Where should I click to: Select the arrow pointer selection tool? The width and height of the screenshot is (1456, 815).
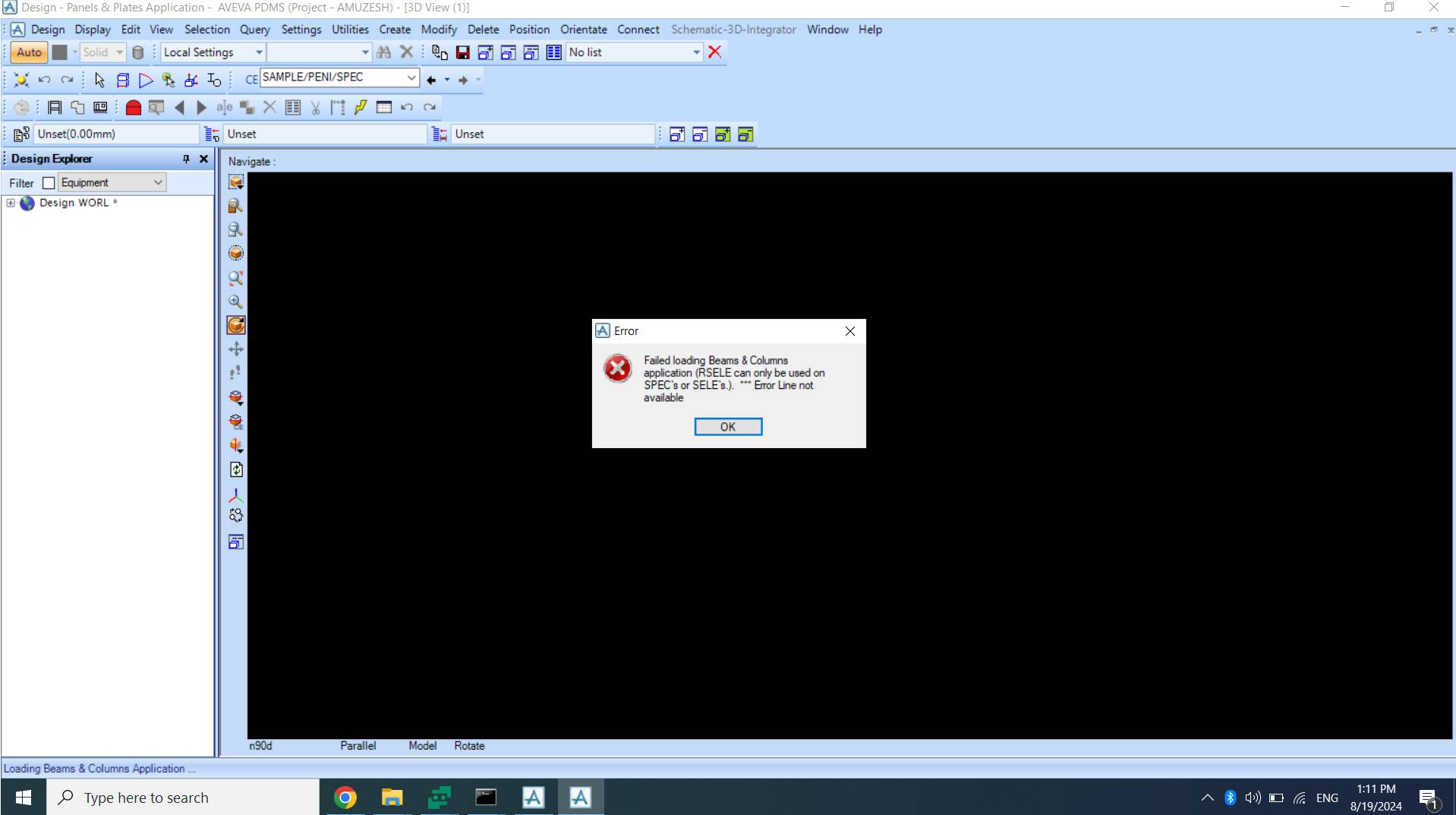[x=99, y=80]
